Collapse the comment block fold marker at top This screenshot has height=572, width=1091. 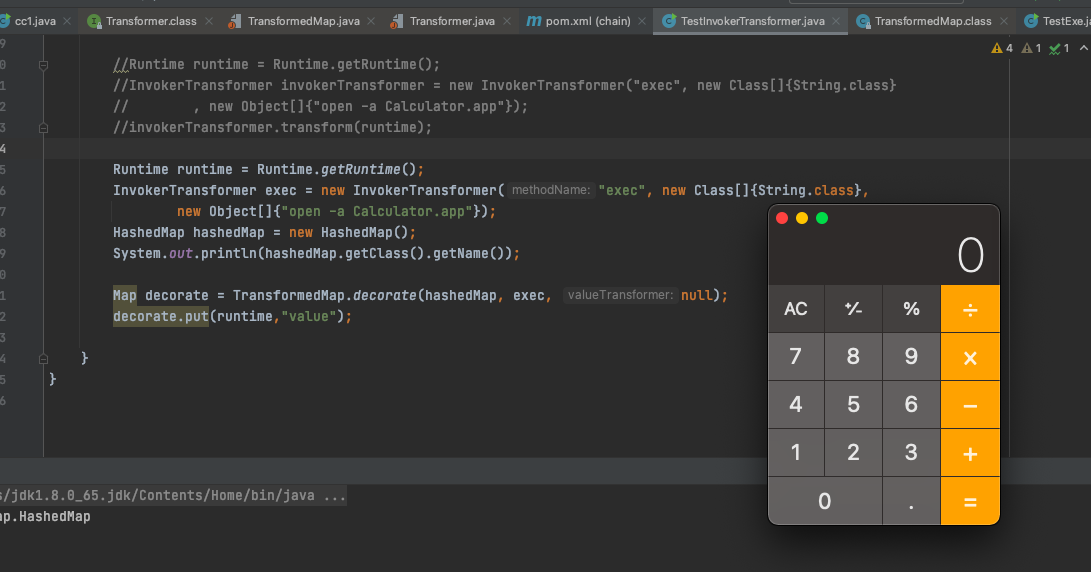coord(43,65)
